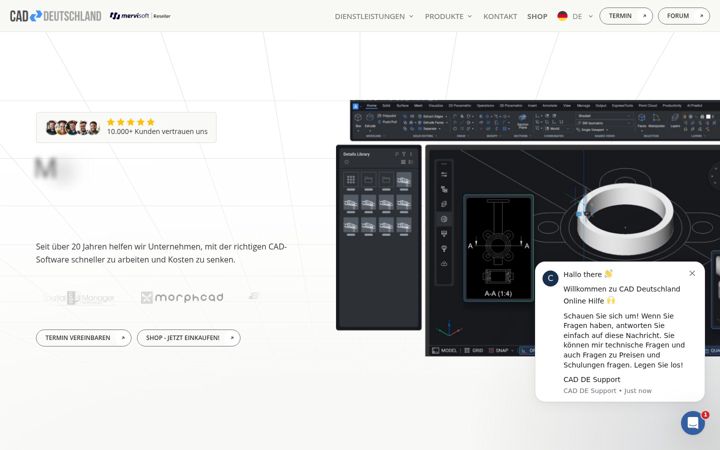Open the Single Viewport dropdown
This screenshot has width=720, height=450.
coord(594,130)
